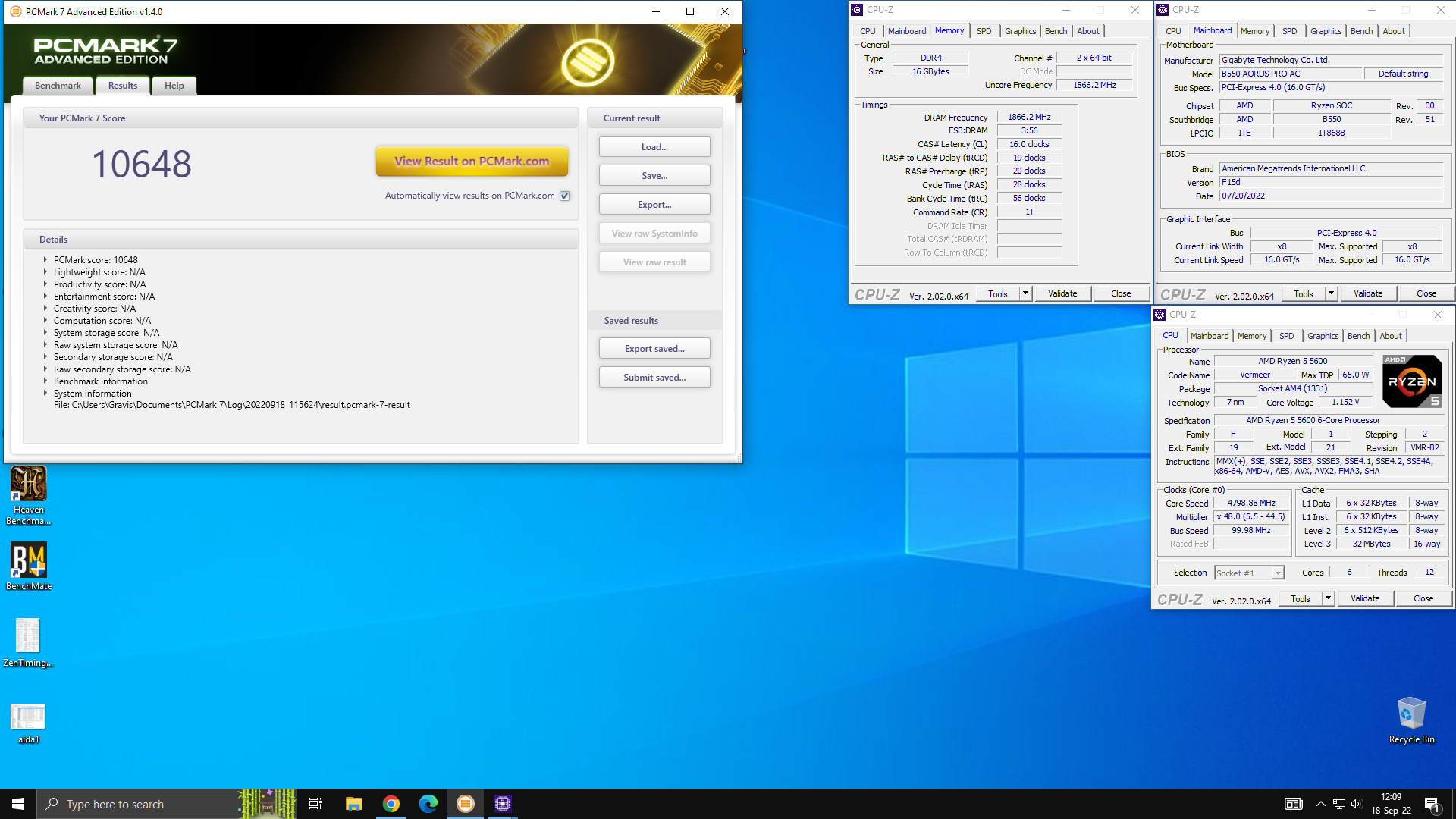Open volume control tray icon

coord(1357,804)
